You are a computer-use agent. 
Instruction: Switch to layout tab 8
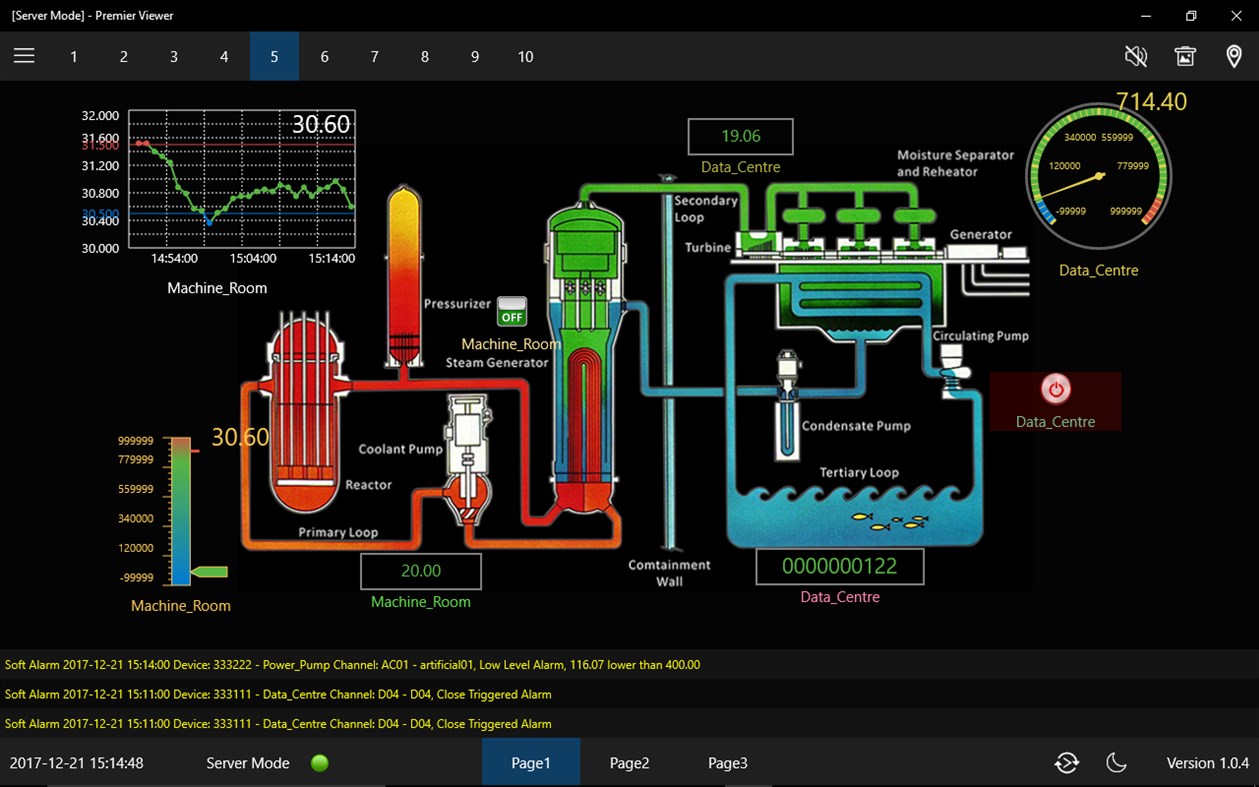(x=425, y=56)
